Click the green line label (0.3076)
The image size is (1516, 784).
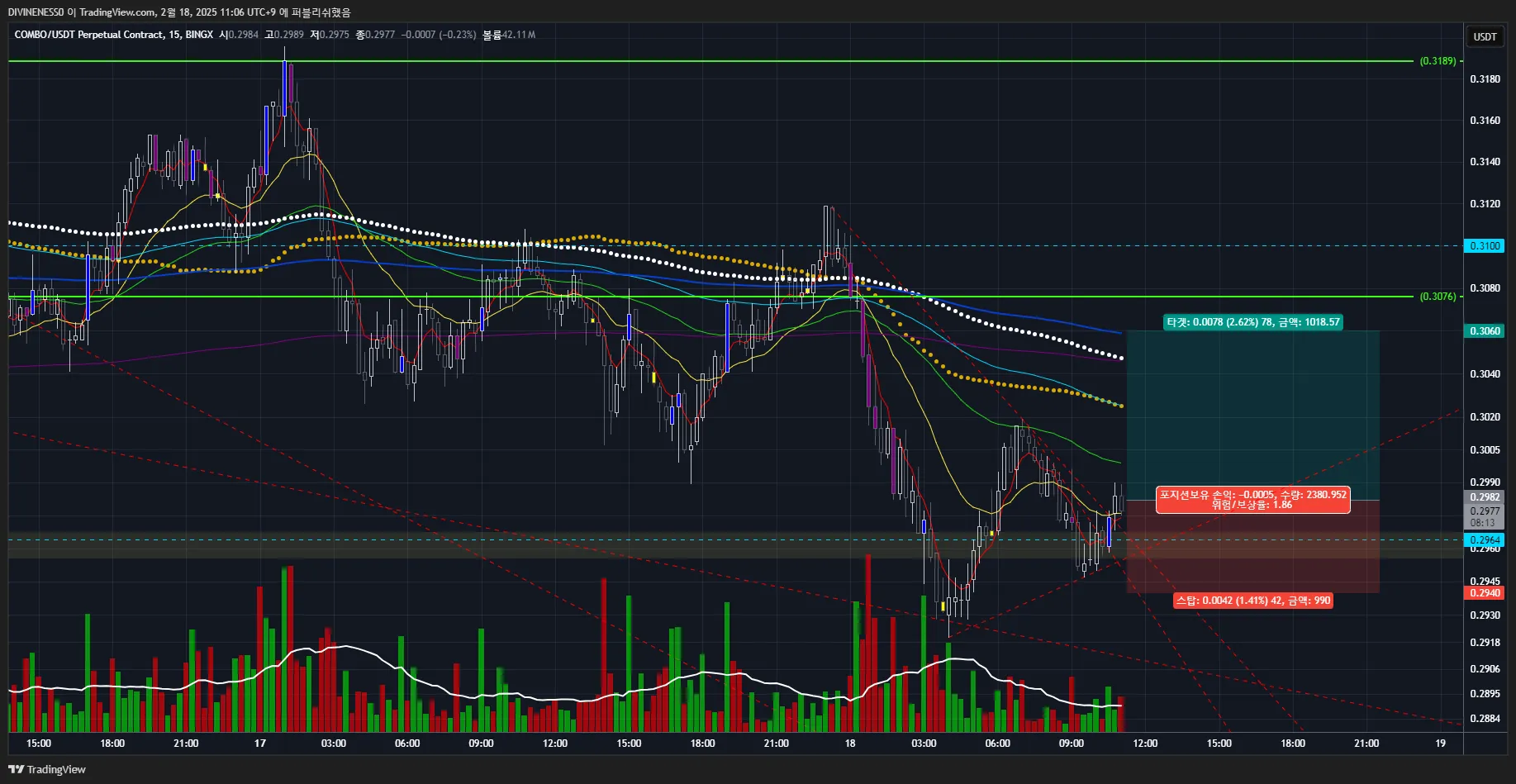[1438, 297]
